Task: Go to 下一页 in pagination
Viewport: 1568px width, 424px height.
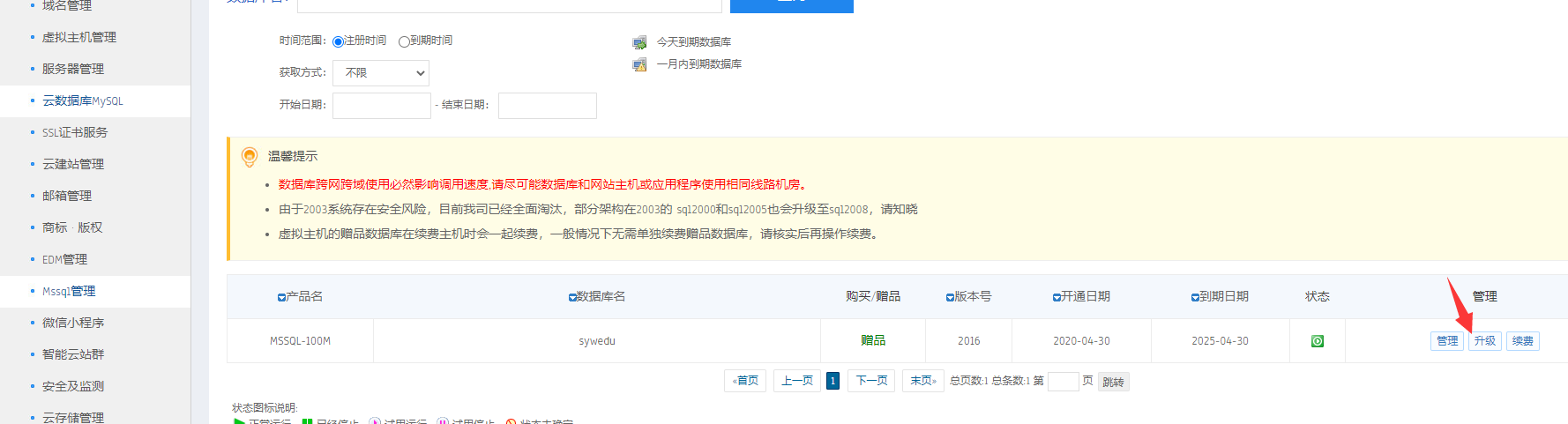Action: (871, 381)
